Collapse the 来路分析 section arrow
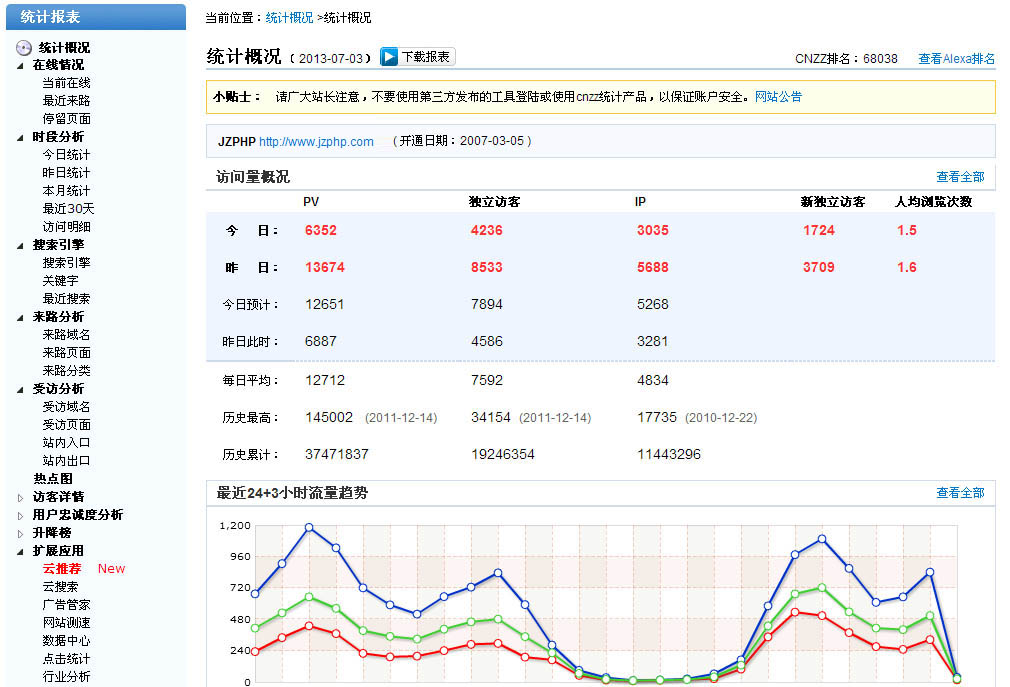This screenshot has height=687, width=1010. tap(20, 317)
